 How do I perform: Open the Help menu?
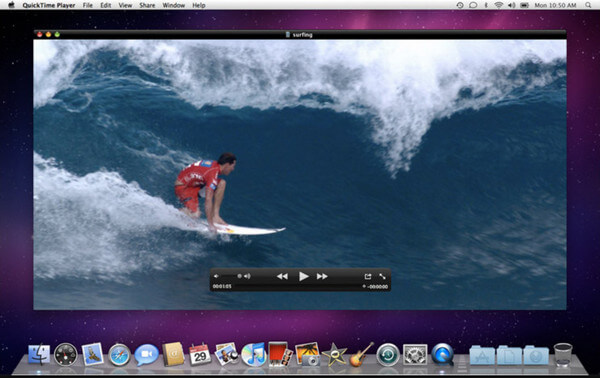pyautogui.click(x=199, y=5)
